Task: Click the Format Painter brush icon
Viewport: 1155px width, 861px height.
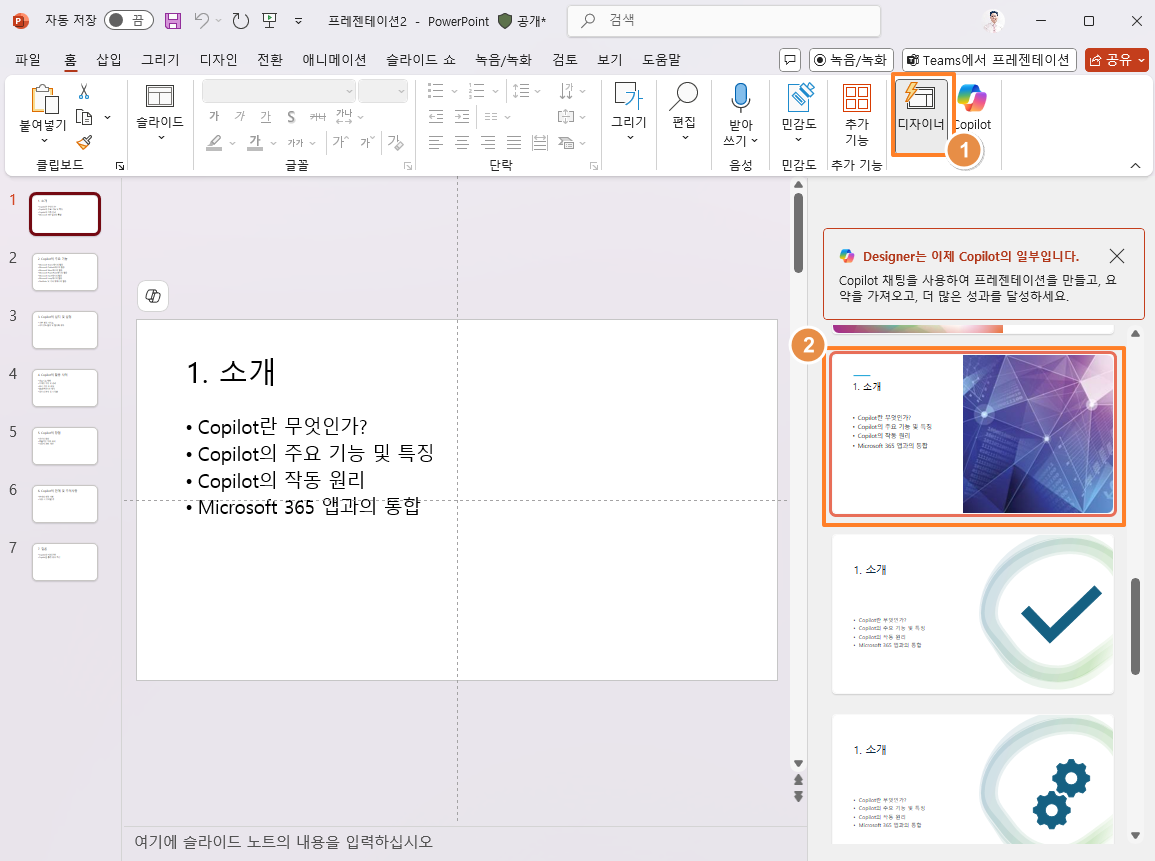Action: (85, 142)
